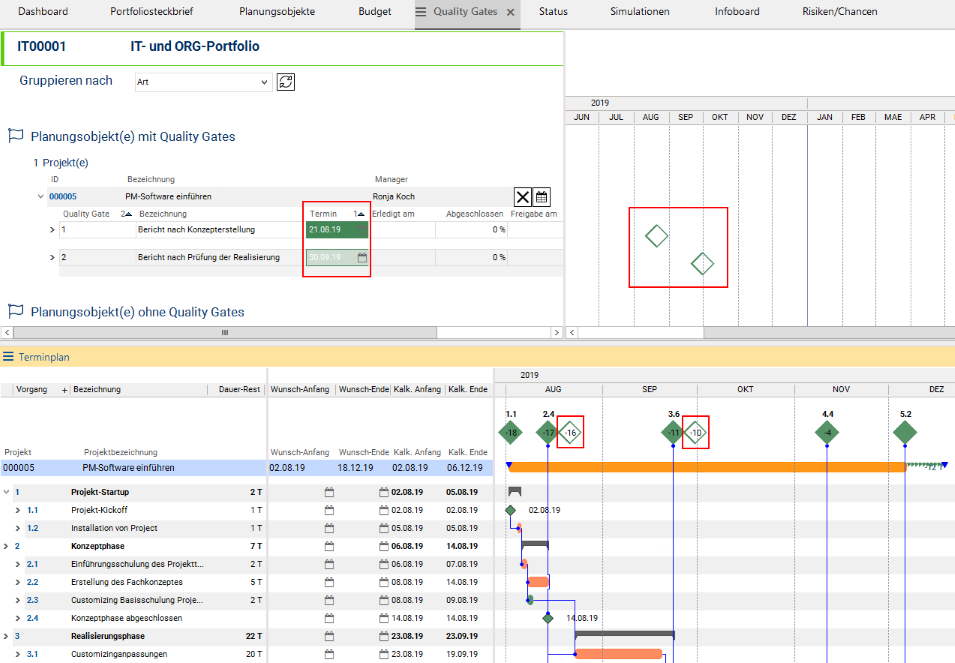Screen dimensions: 955x663
Task: Open task link 2.2 Erstellung des Fachkonzeptes
Action: coord(32,582)
